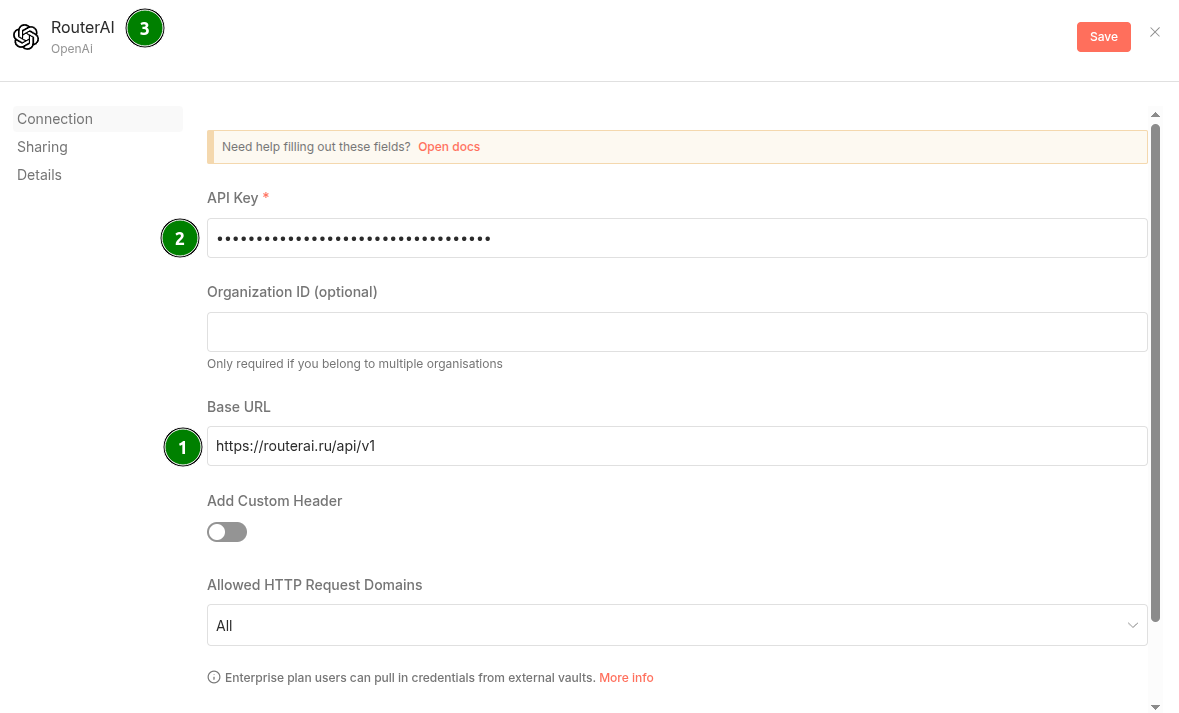Image resolution: width=1179 pixels, height=713 pixels.
Task: Click the RouterAI credential name
Action: pos(83,28)
